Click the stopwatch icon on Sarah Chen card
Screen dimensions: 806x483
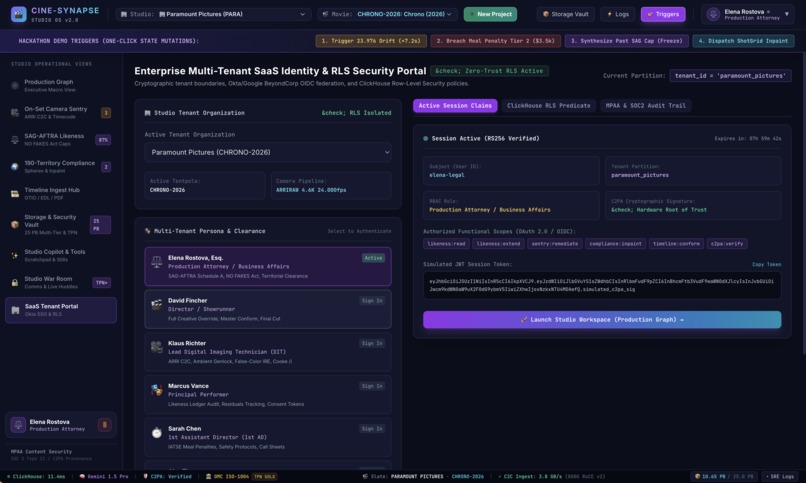point(157,433)
